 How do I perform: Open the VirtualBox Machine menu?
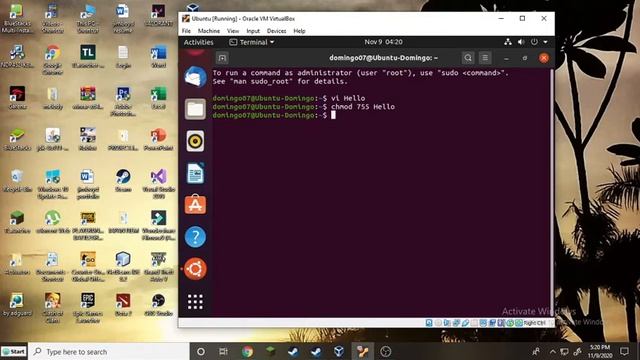209,31
